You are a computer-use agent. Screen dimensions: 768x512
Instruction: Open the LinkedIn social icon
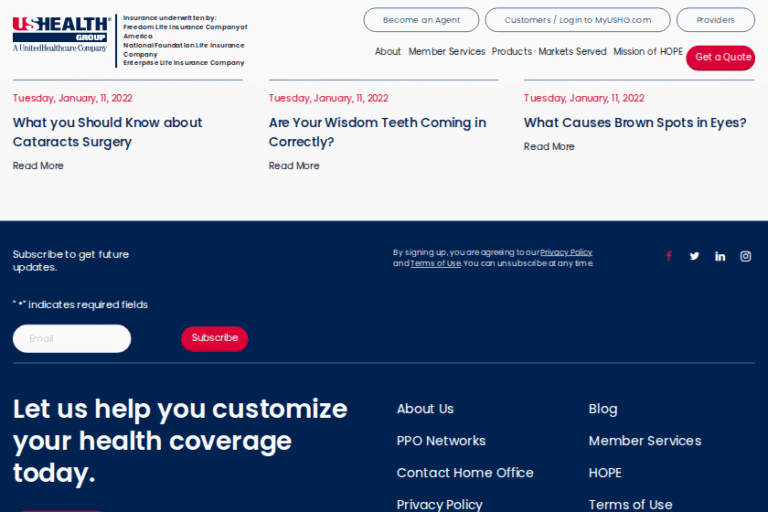coord(720,256)
